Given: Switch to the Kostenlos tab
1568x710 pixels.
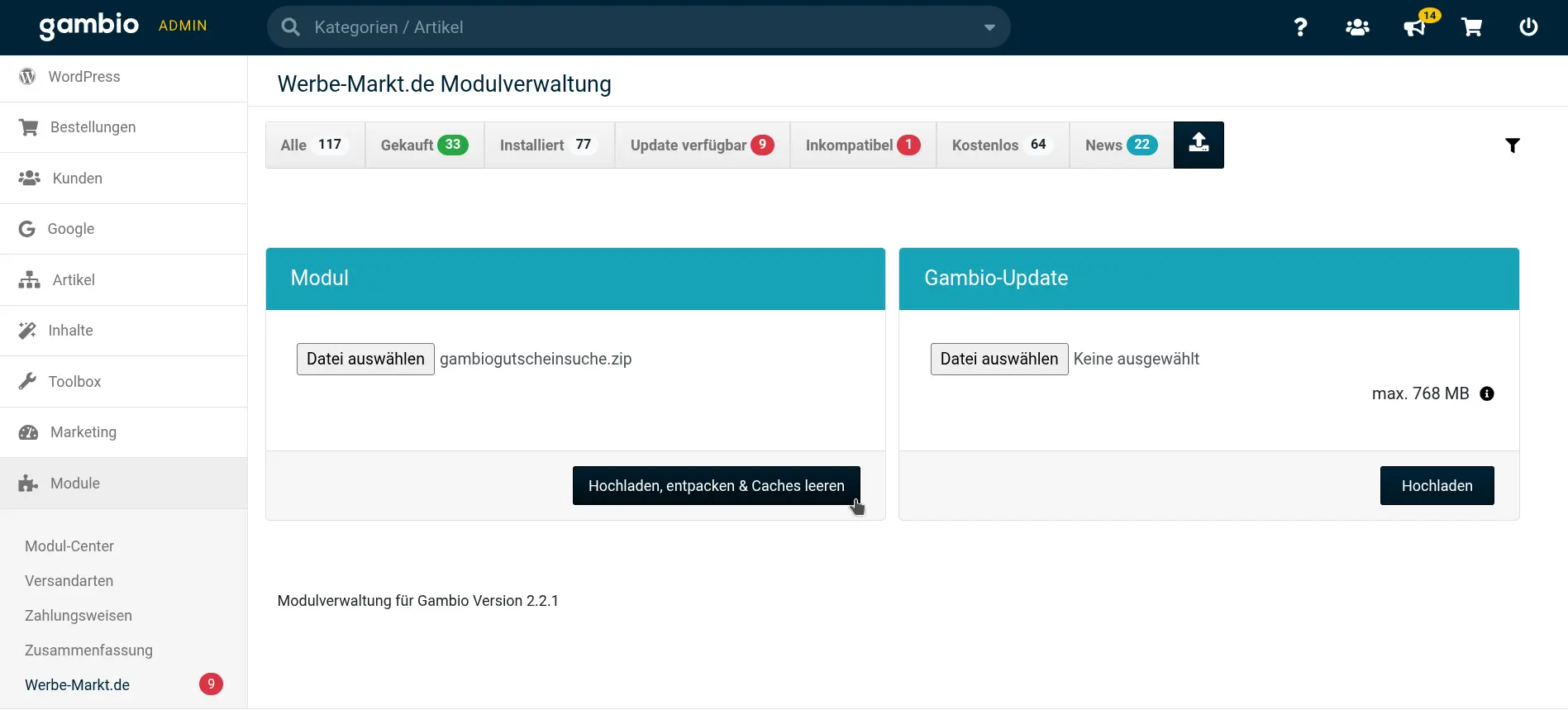Looking at the screenshot, I should pos(1003,145).
